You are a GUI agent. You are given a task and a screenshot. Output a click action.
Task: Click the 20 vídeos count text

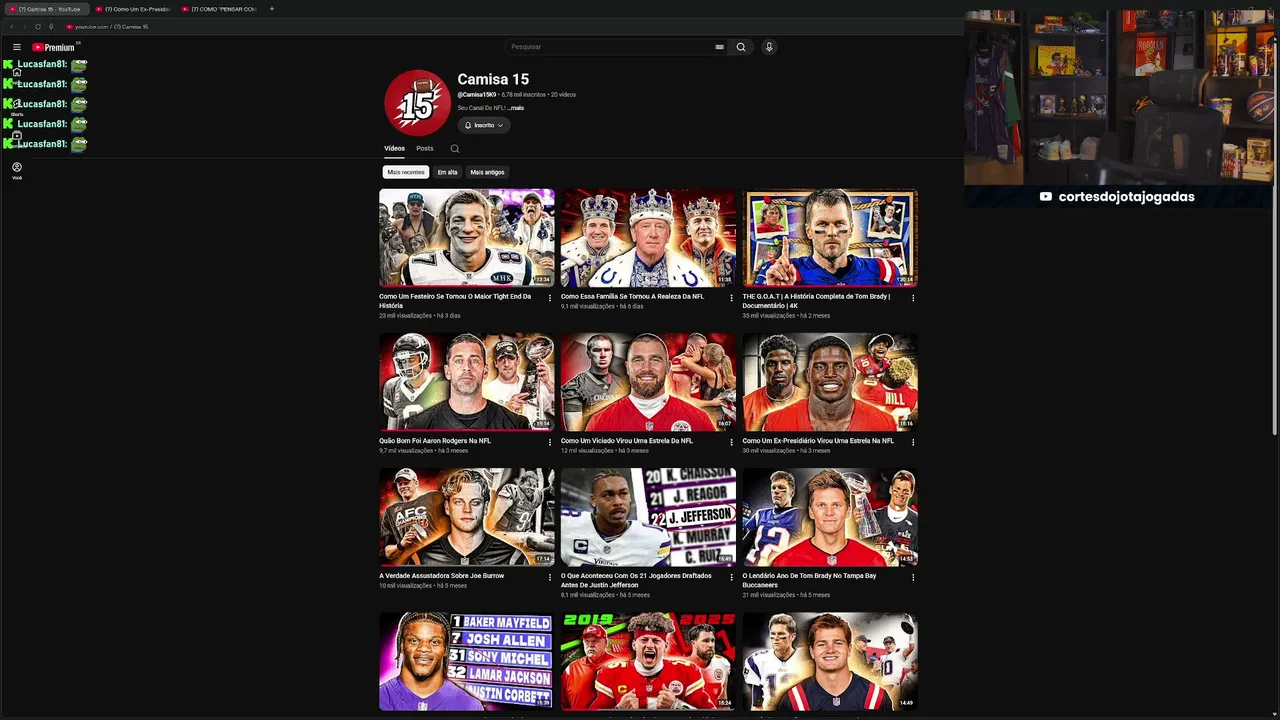point(563,95)
